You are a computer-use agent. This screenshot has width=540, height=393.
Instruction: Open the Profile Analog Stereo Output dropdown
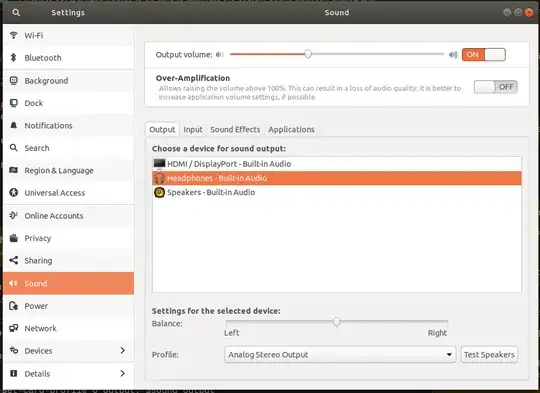coord(340,354)
